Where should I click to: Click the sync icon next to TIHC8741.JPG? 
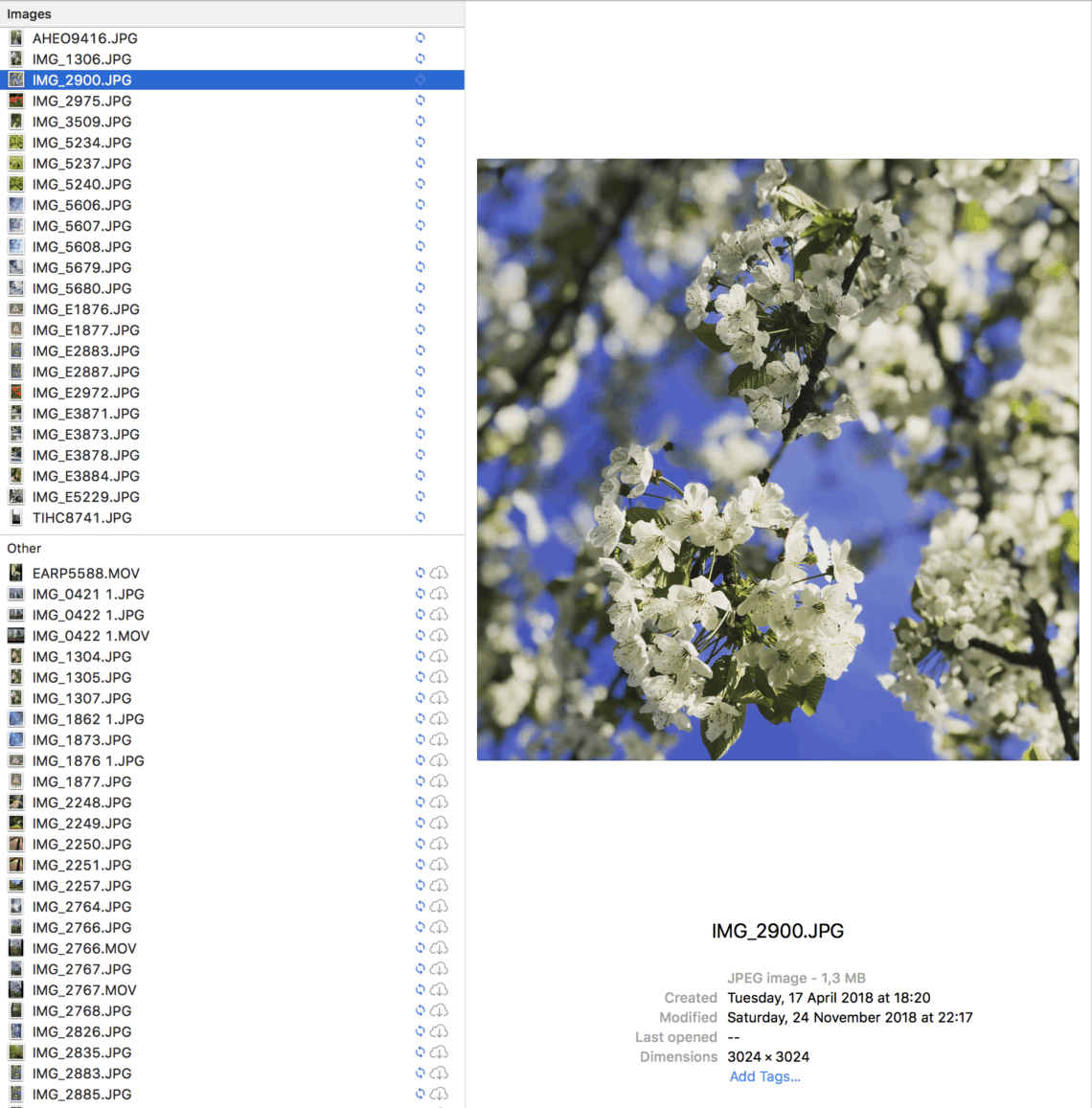(x=420, y=517)
